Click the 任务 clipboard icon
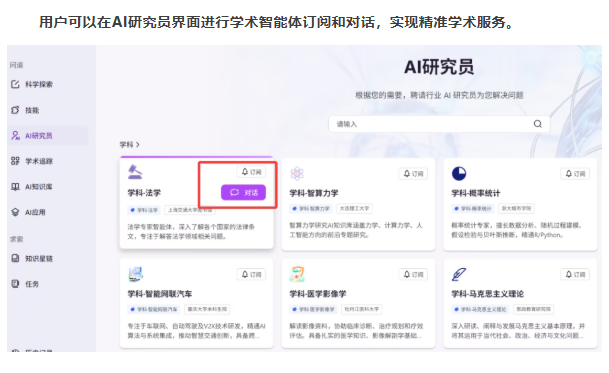 coord(15,284)
